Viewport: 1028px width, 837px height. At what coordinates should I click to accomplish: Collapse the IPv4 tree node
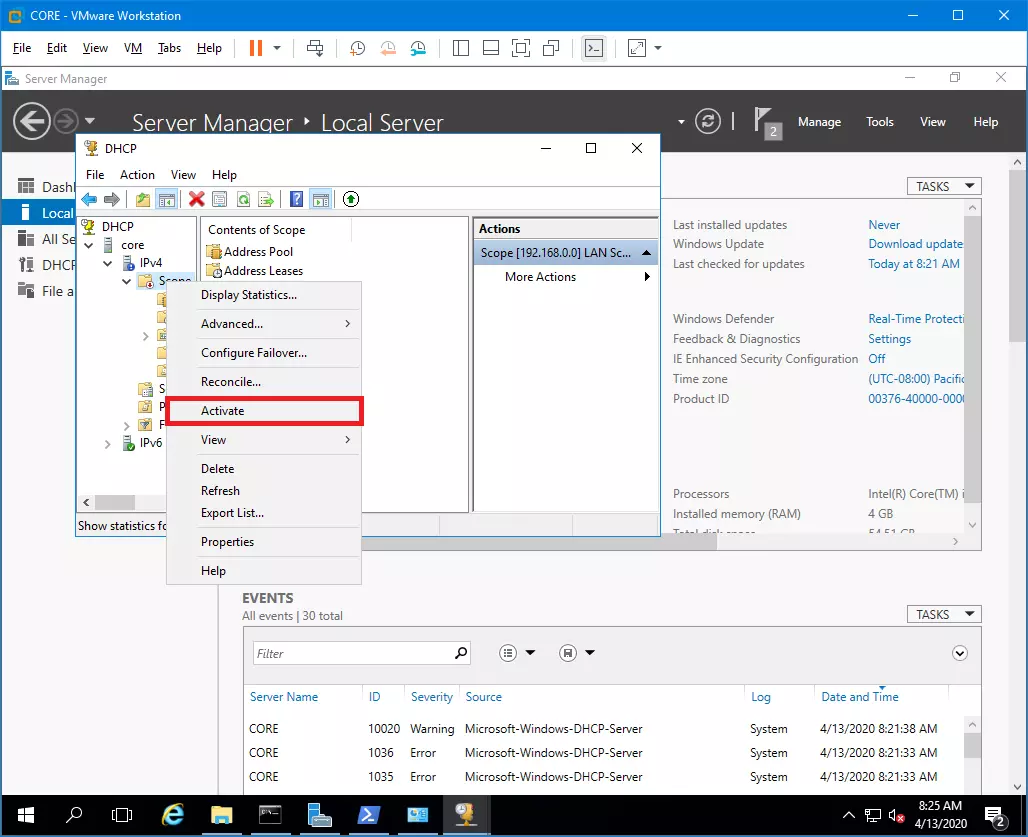tap(108, 263)
